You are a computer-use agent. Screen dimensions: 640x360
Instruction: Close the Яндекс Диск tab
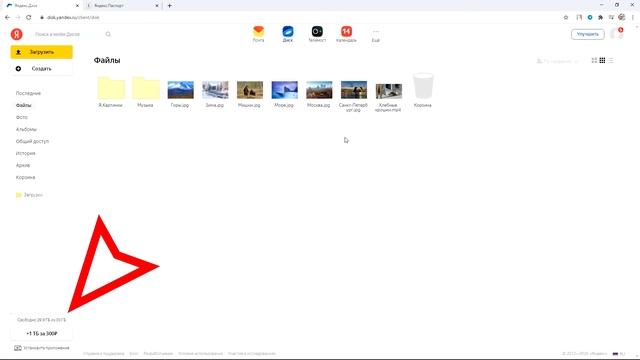77,6
